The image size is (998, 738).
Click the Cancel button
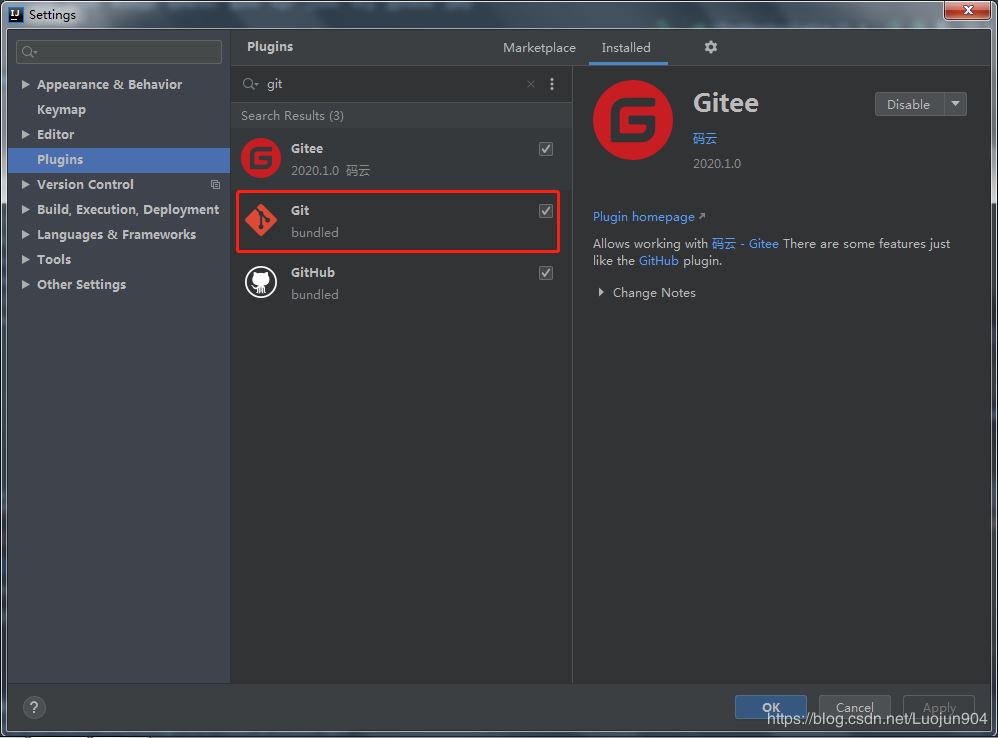pyautogui.click(x=854, y=707)
